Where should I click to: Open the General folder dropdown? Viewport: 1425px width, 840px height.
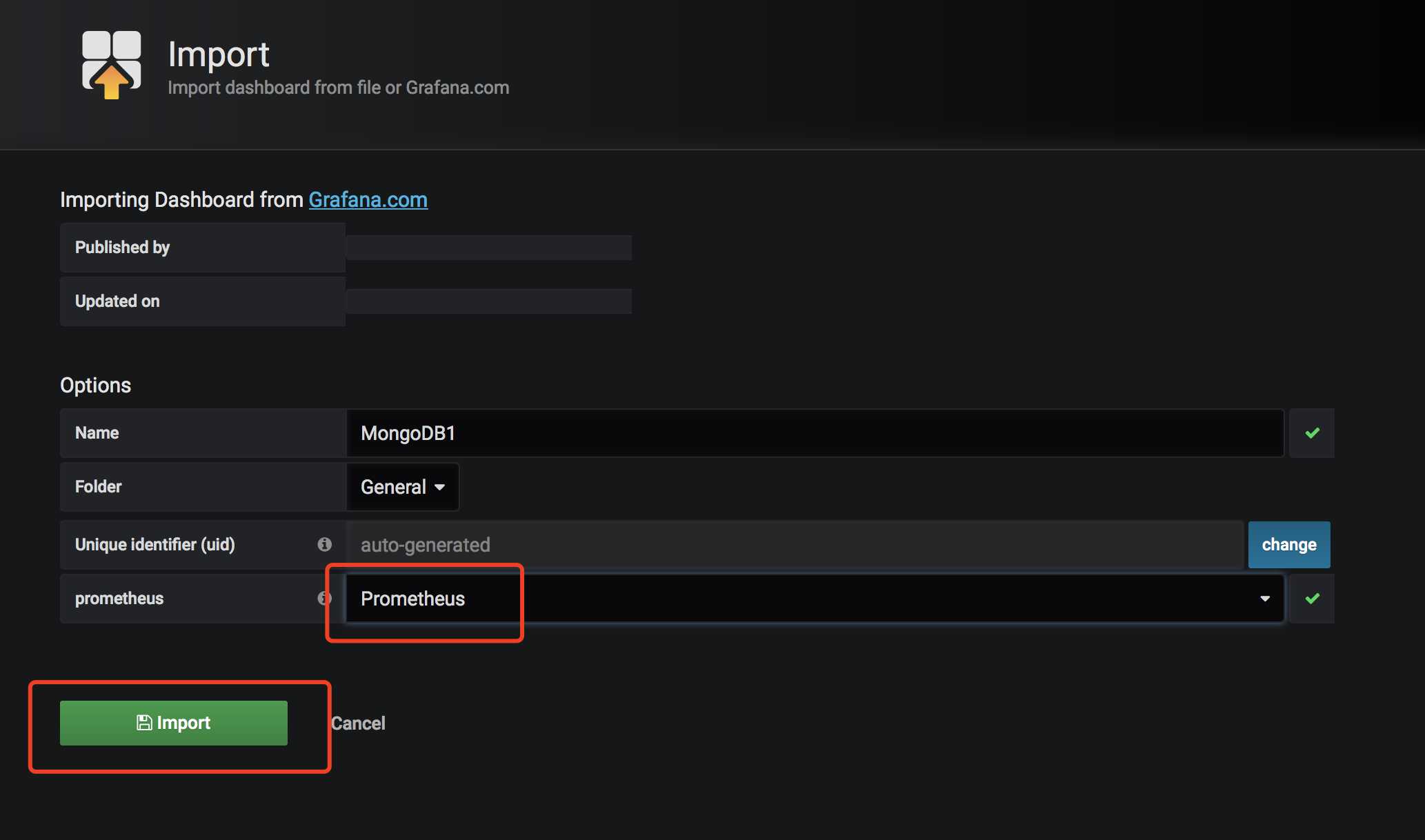pyautogui.click(x=402, y=487)
